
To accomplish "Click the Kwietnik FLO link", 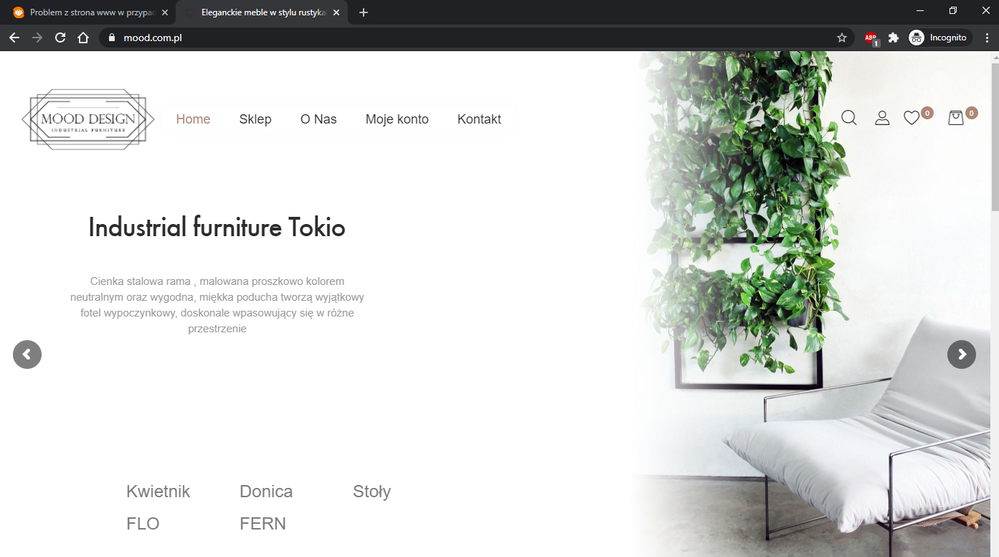I will (x=158, y=507).
